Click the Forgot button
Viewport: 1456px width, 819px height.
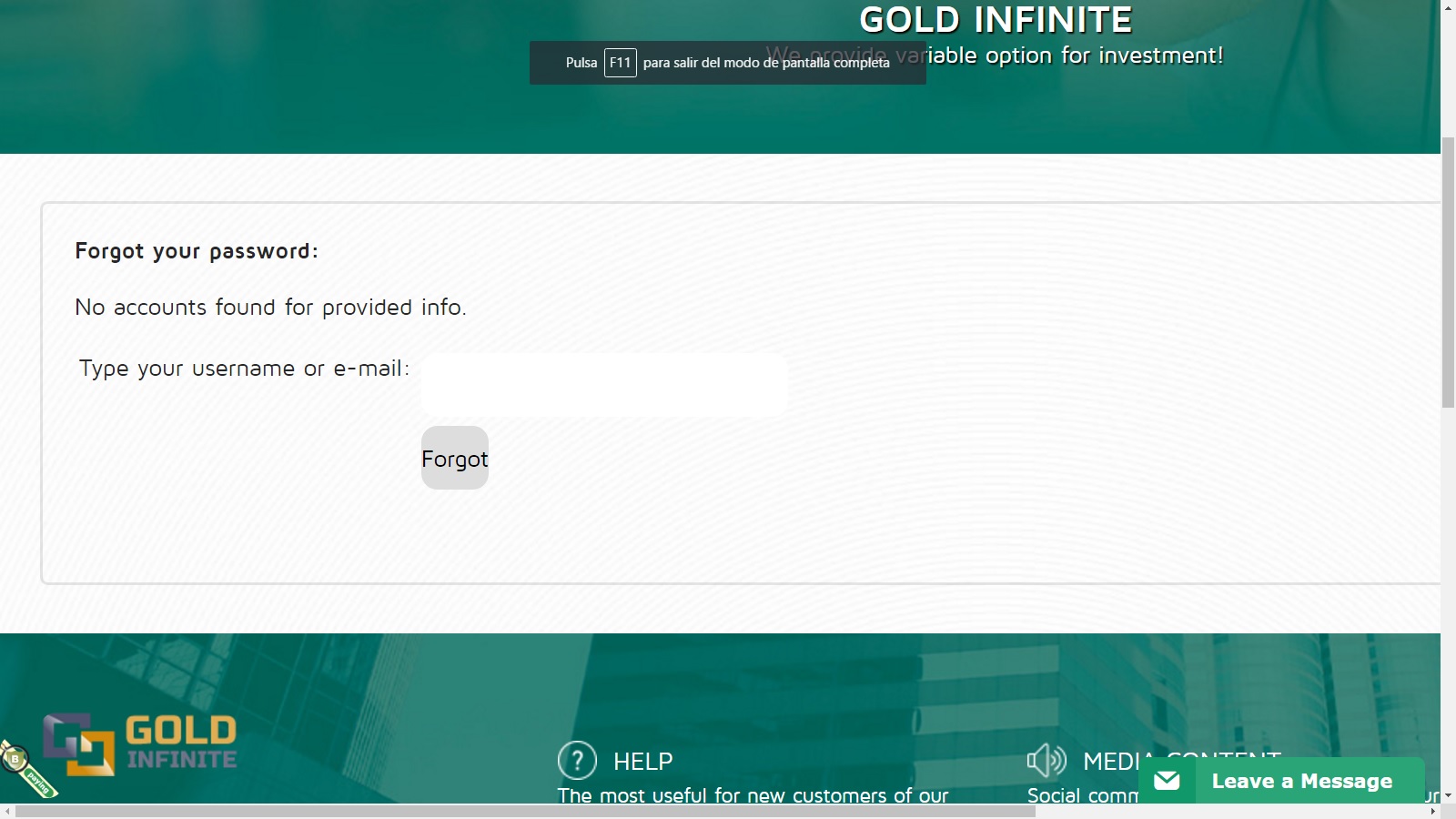click(455, 458)
